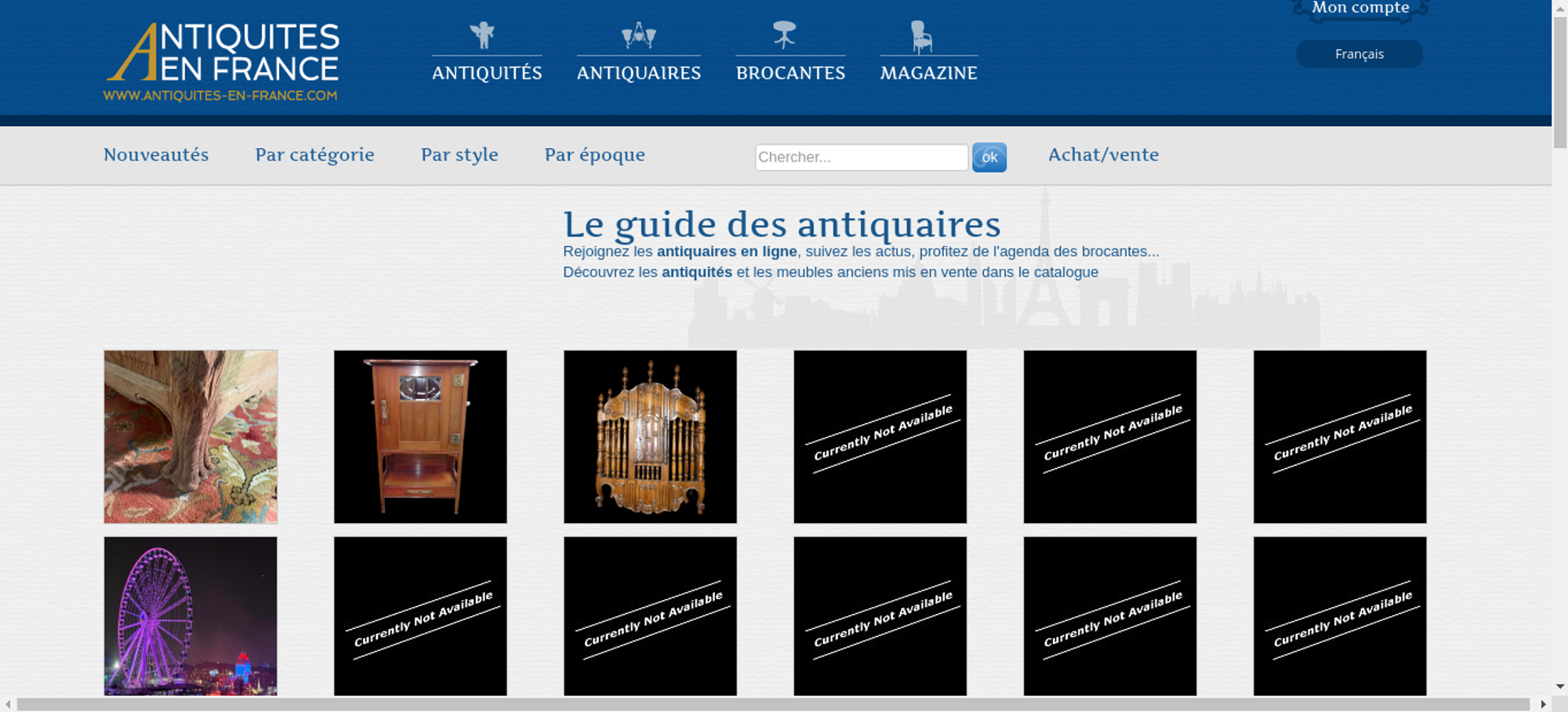
Task: Click the Nouveautés link
Action: coord(156,155)
